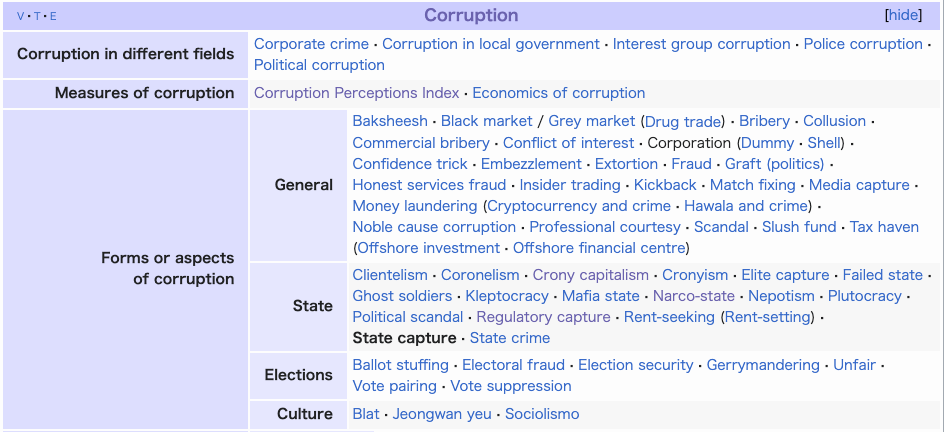Collapse the navbox using the hide link
The image size is (944, 432).
903,16
